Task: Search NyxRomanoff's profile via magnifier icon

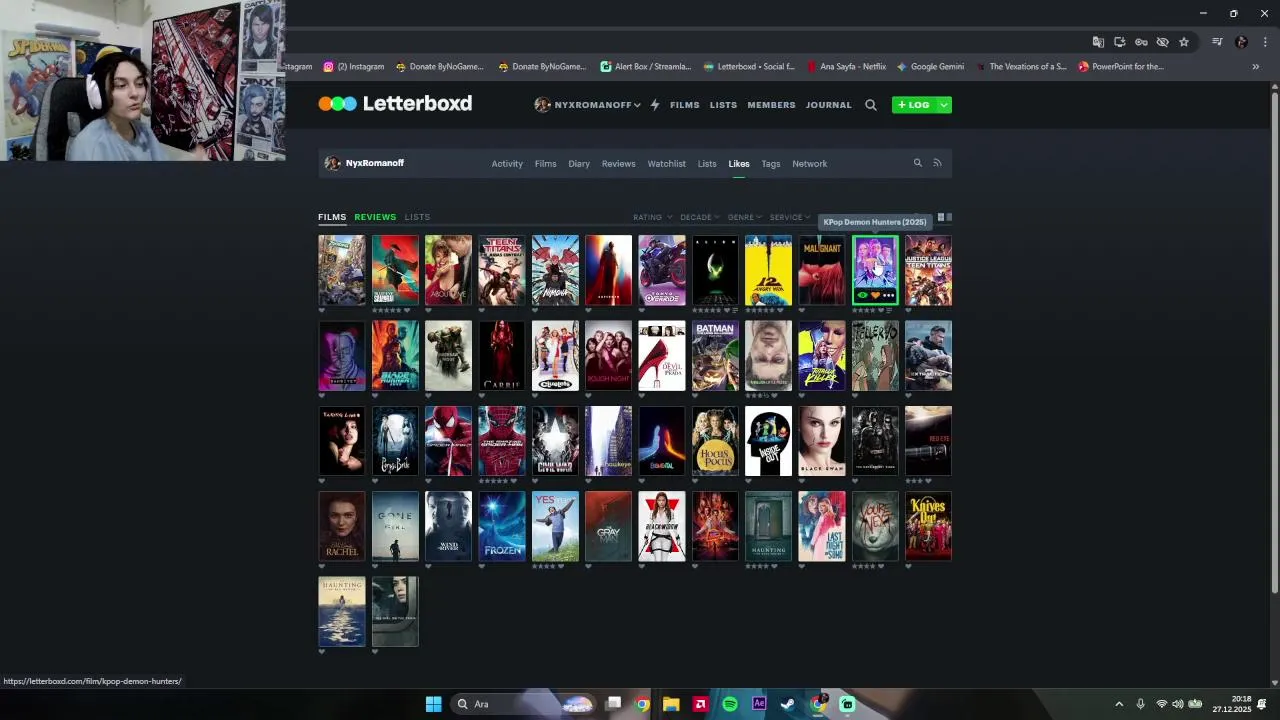Action: (917, 163)
